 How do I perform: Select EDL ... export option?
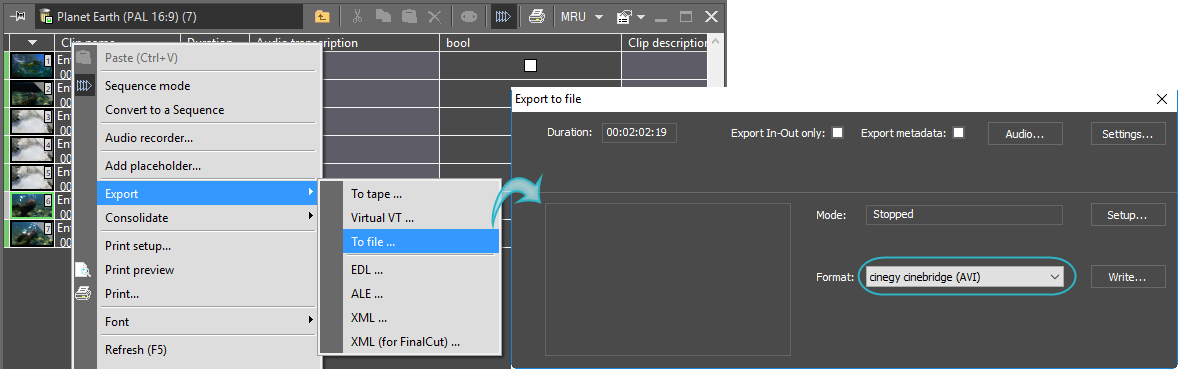click(421, 269)
